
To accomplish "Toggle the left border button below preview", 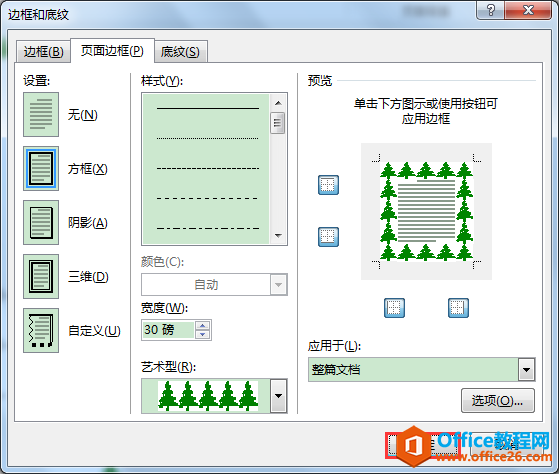I will [x=394, y=308].
